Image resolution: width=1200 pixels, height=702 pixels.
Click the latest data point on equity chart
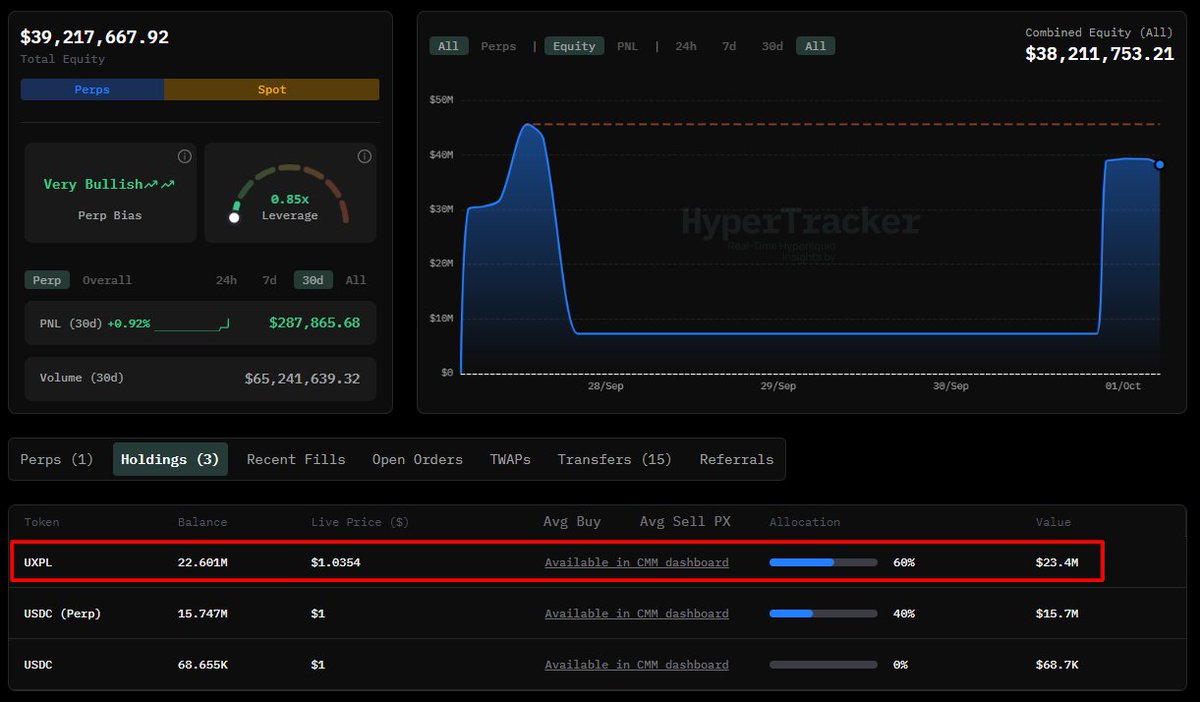point(1159,164)
